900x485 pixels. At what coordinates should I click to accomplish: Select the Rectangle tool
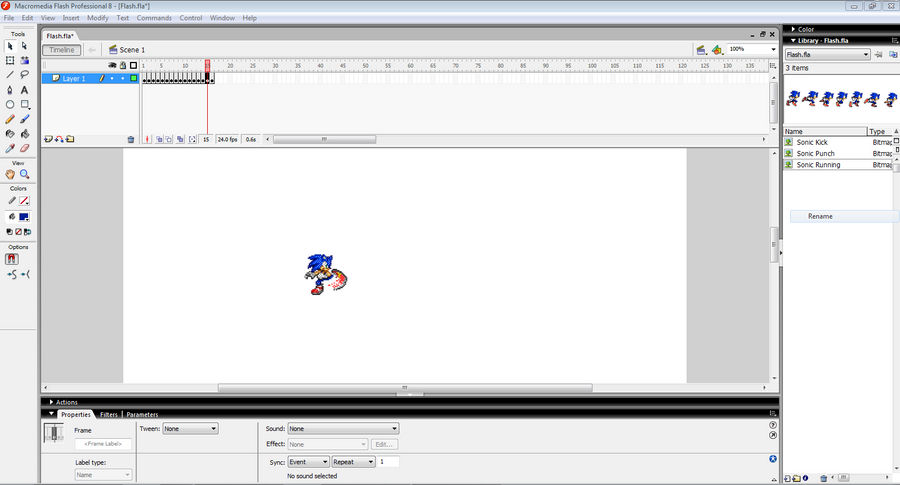click(x=24, y=104)
